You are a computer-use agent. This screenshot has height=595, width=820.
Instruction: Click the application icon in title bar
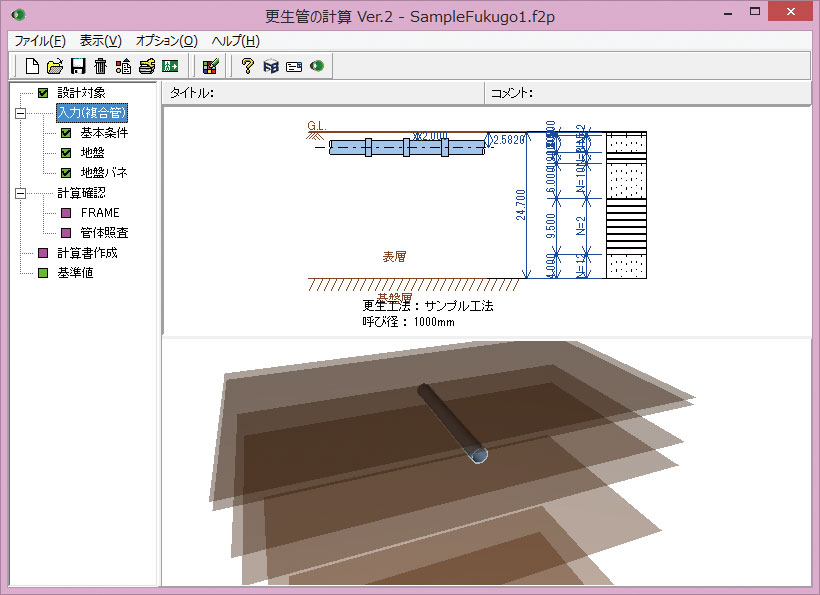tap(18, 15)
